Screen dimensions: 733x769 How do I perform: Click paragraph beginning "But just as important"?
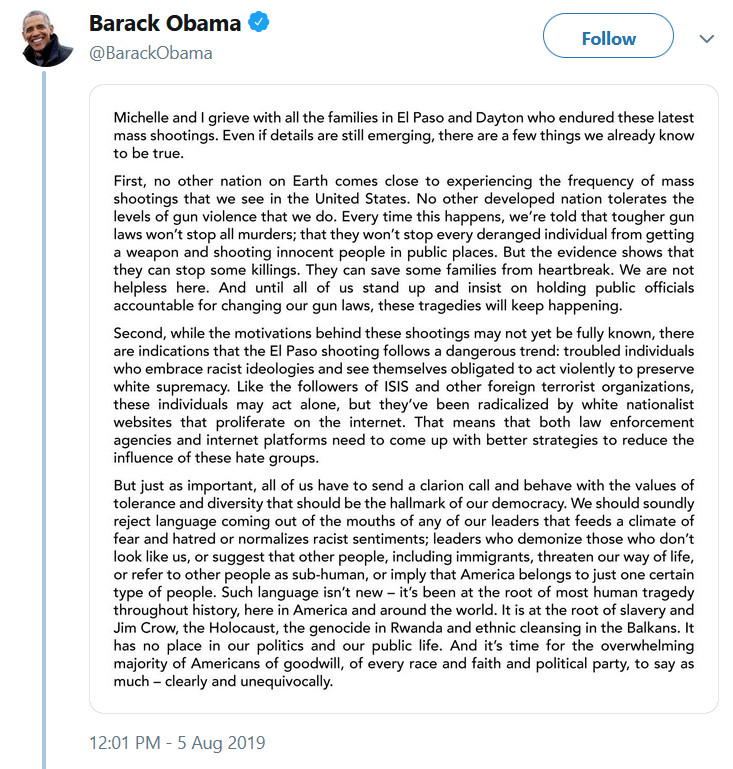pyautogui.click(x=404, y=583)
